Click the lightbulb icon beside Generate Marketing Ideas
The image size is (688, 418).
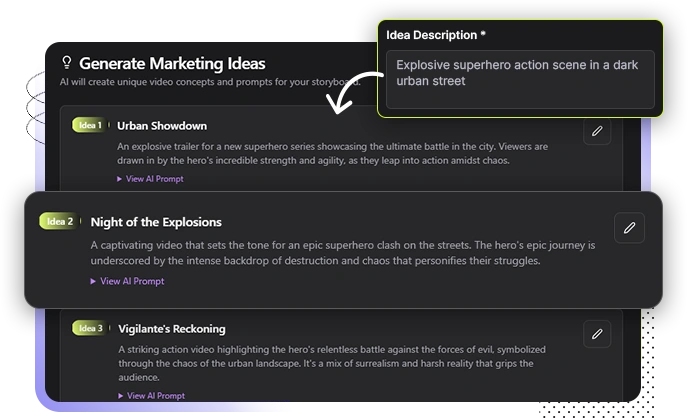coord(67,62)
